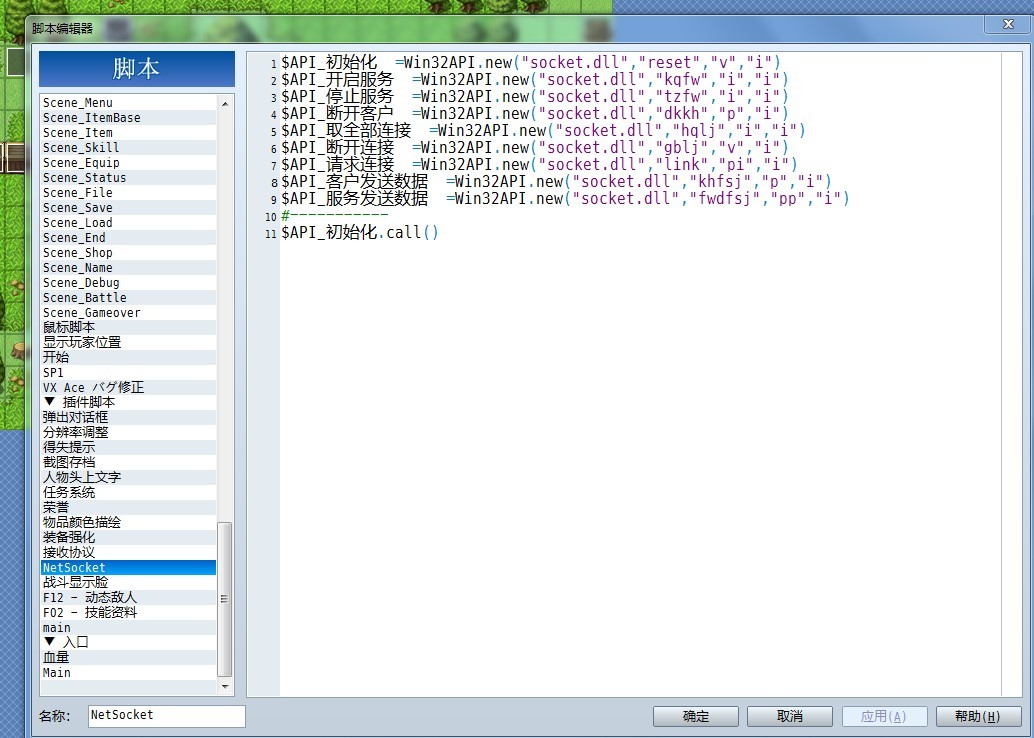Open the Scene_Load script
The image size is (1034, 738).
tap(129, 223)
